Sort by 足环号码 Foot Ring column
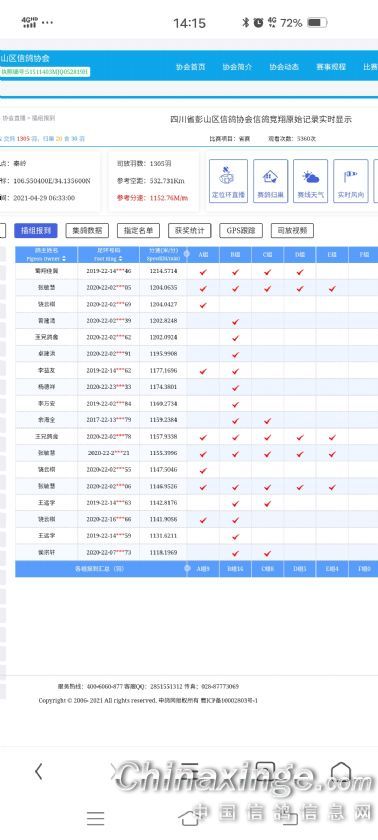 pos(109,254)
